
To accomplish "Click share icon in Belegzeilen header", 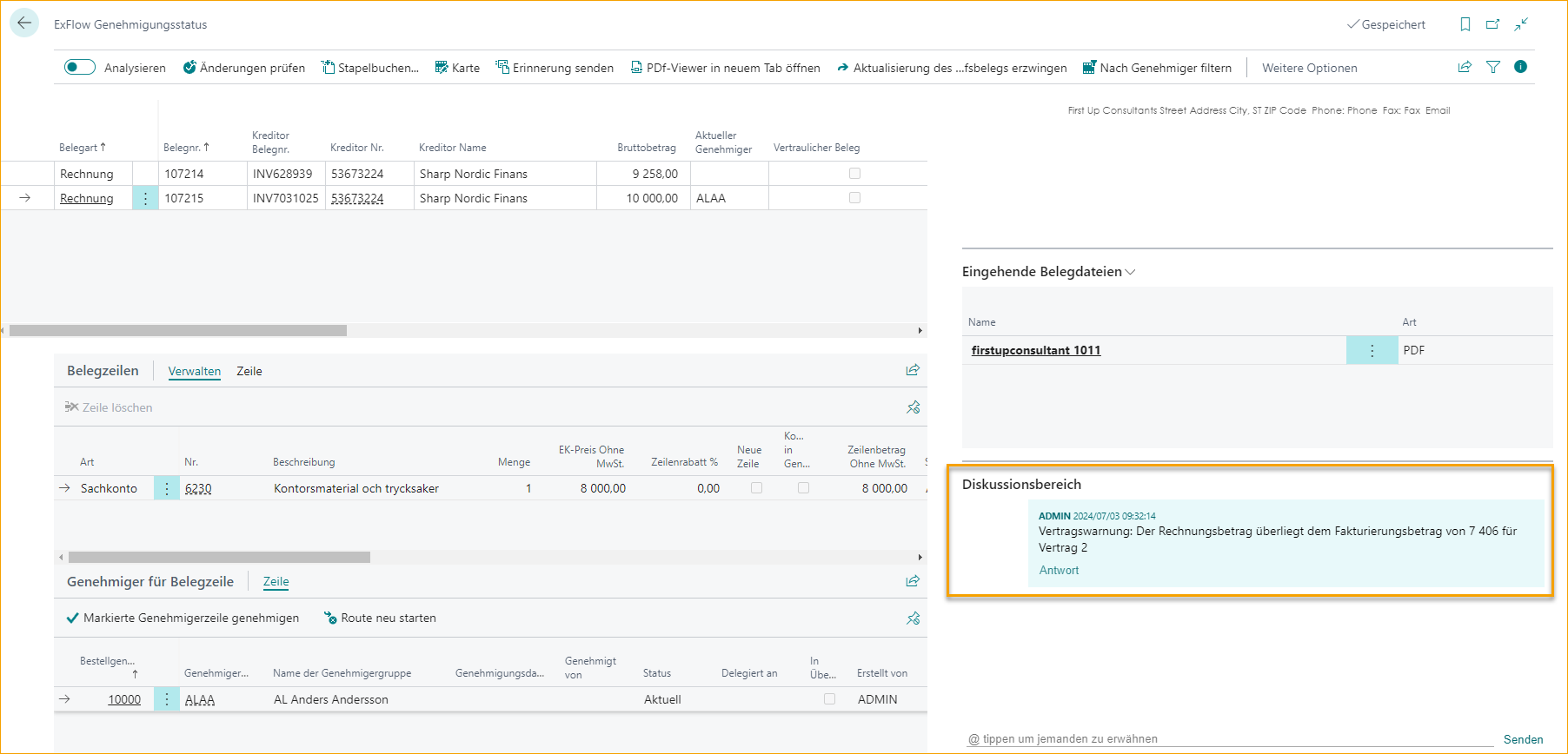I will 913,370.
